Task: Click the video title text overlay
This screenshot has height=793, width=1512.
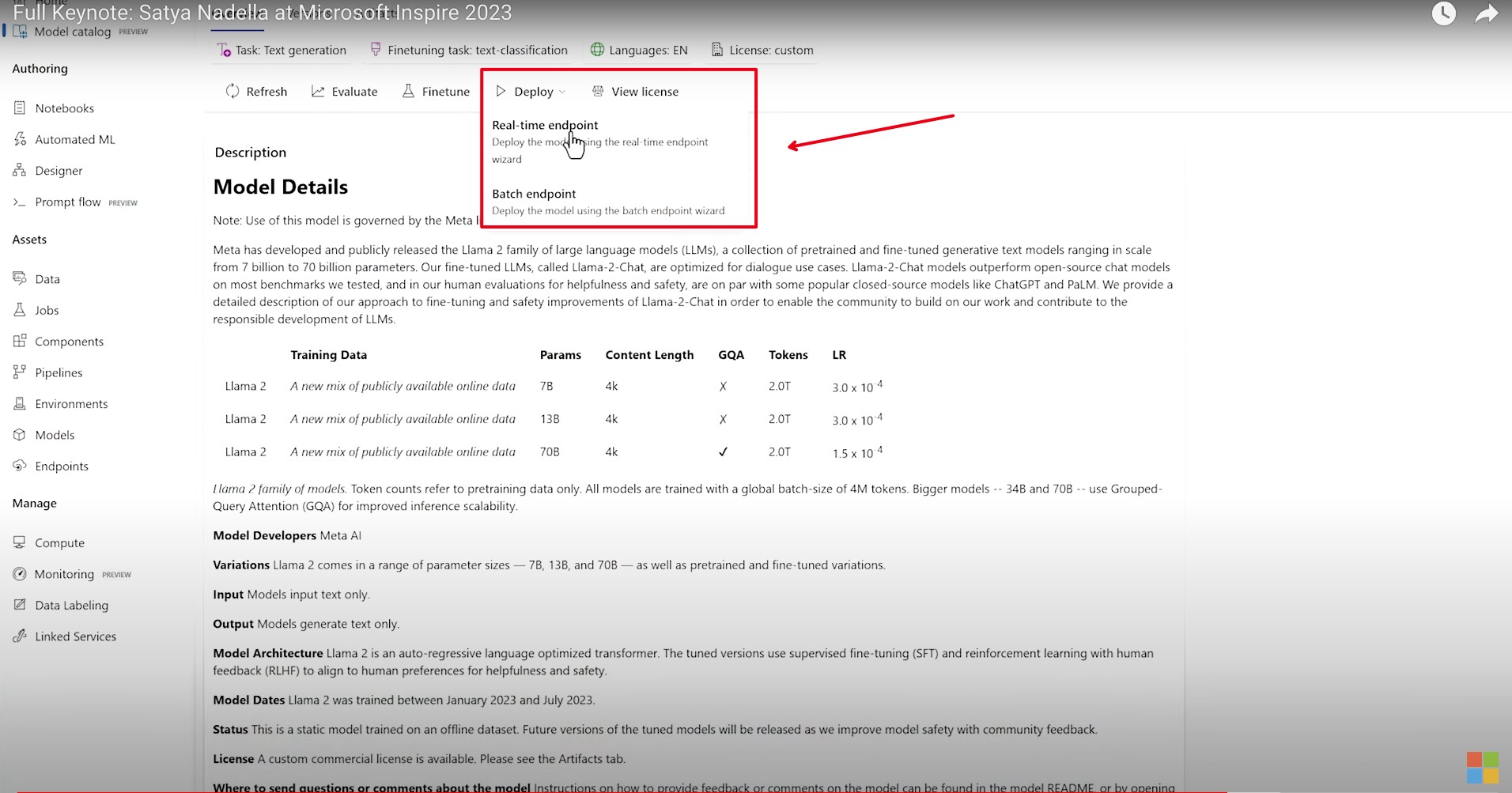Action: [x=263, y=13]
